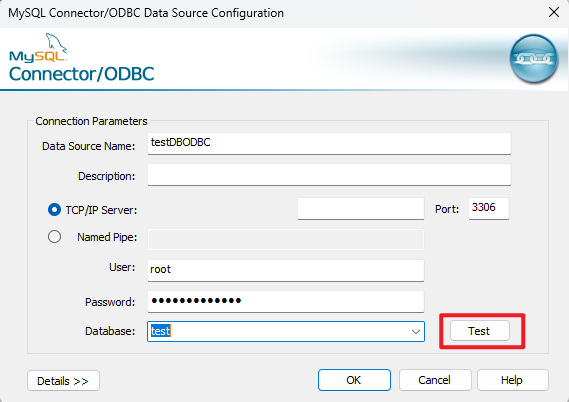This screenshot has width=569, height=402.
Task: Open the Database dropdown arrow
Action: coord(416,331)
